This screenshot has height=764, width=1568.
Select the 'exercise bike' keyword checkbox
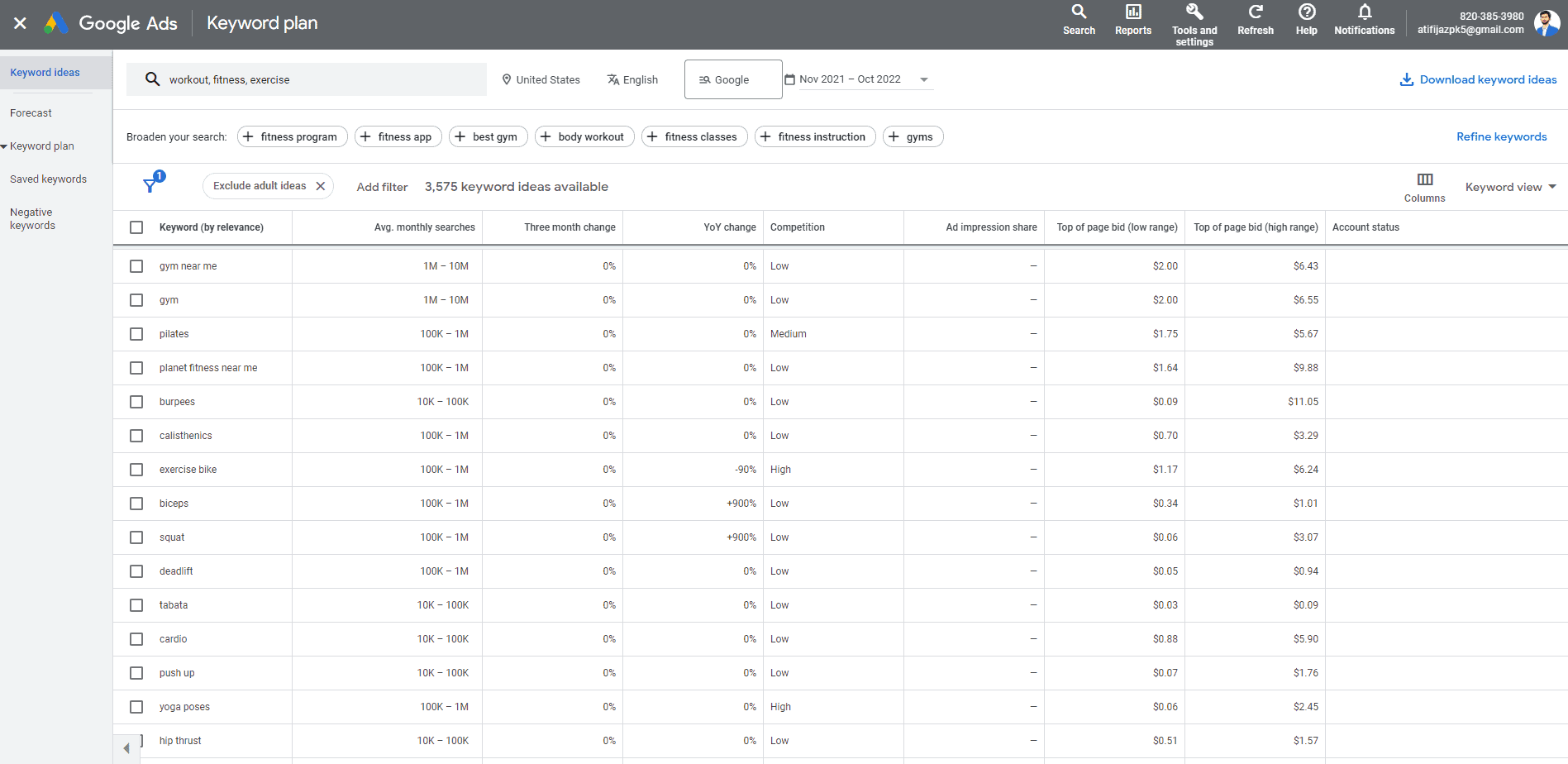click(x=136, y=469)
